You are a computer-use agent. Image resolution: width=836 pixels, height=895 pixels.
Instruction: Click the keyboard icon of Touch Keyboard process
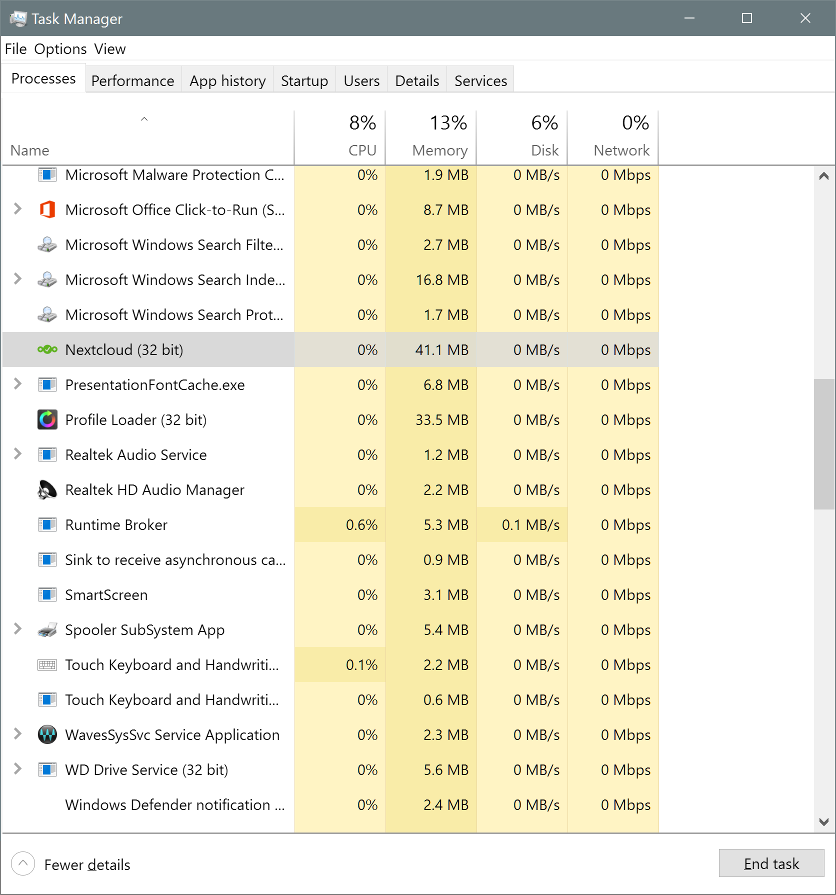pyautogui.click(x=47, y=665)
